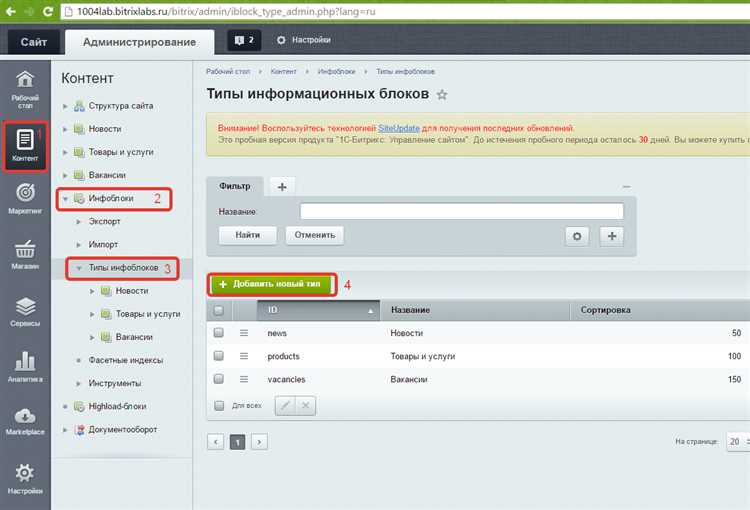The height and width of the screenshot is (510, 750).
Task: Add a new filter tab
Action: pos(282,187)
